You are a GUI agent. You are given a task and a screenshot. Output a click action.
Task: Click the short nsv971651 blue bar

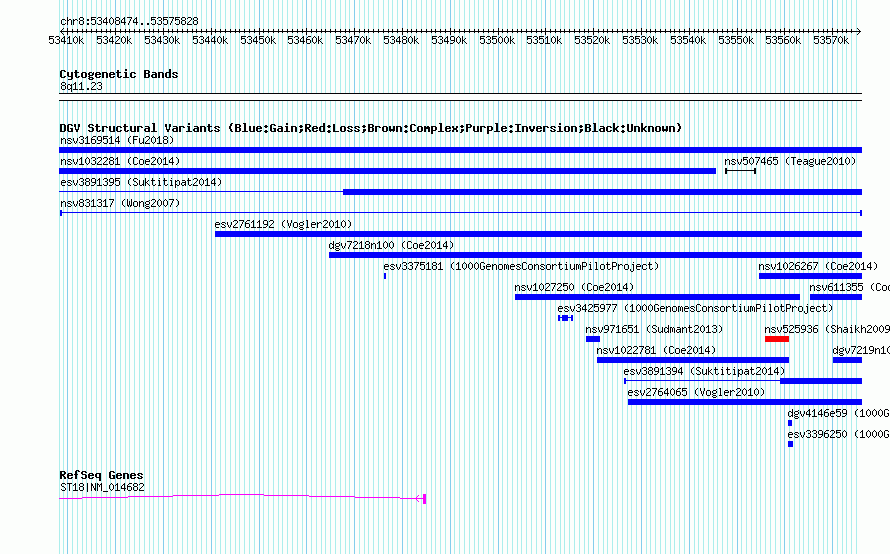pyautogui.click(x=593, y=339)
